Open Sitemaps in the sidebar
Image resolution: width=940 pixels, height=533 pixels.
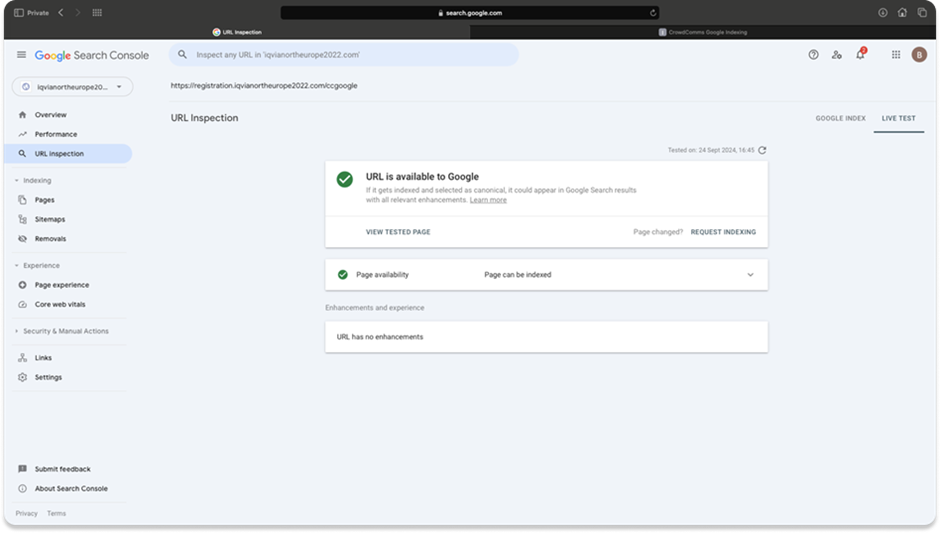(x=50, y=219)
